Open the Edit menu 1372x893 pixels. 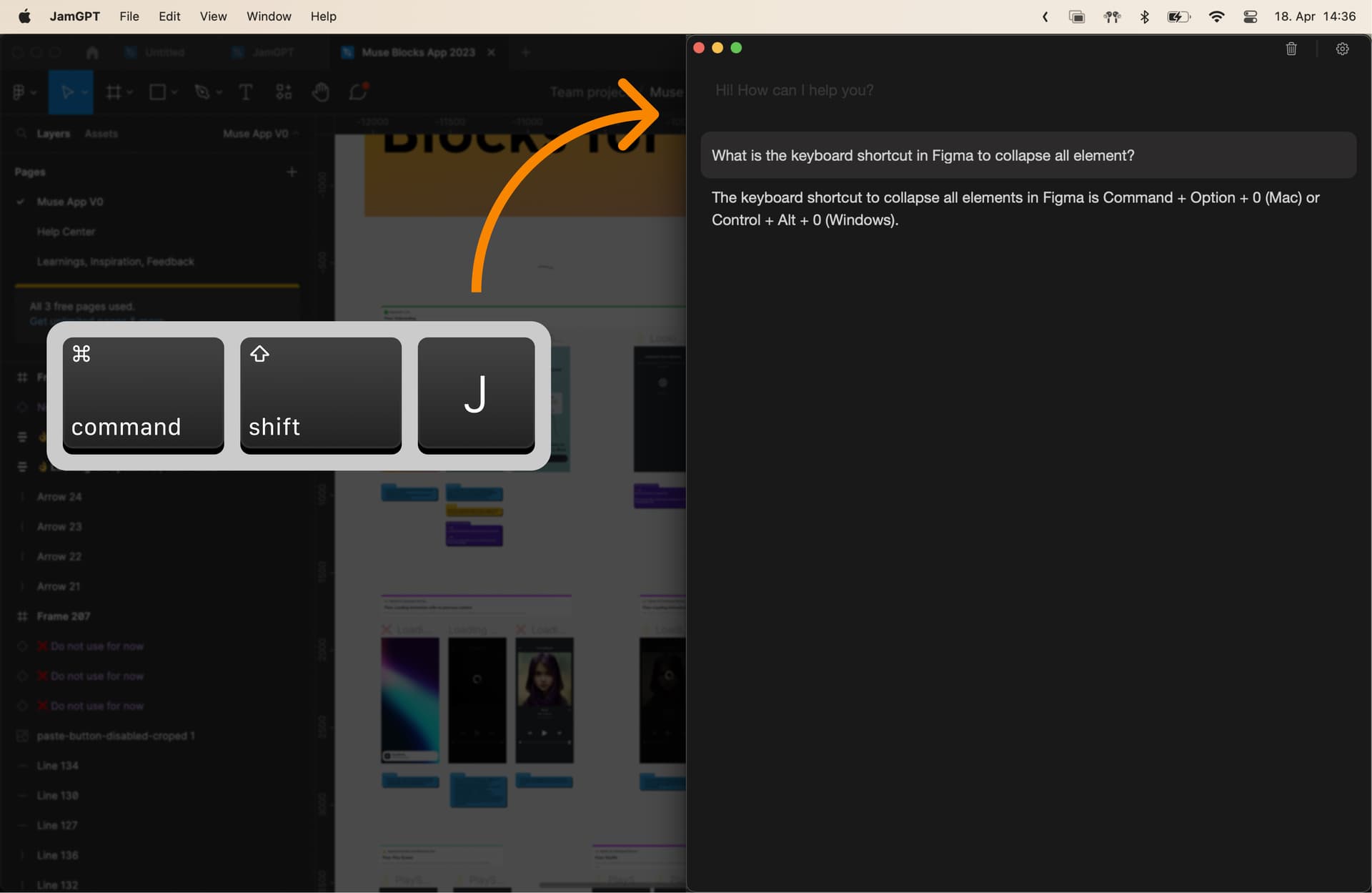[169, 16]
